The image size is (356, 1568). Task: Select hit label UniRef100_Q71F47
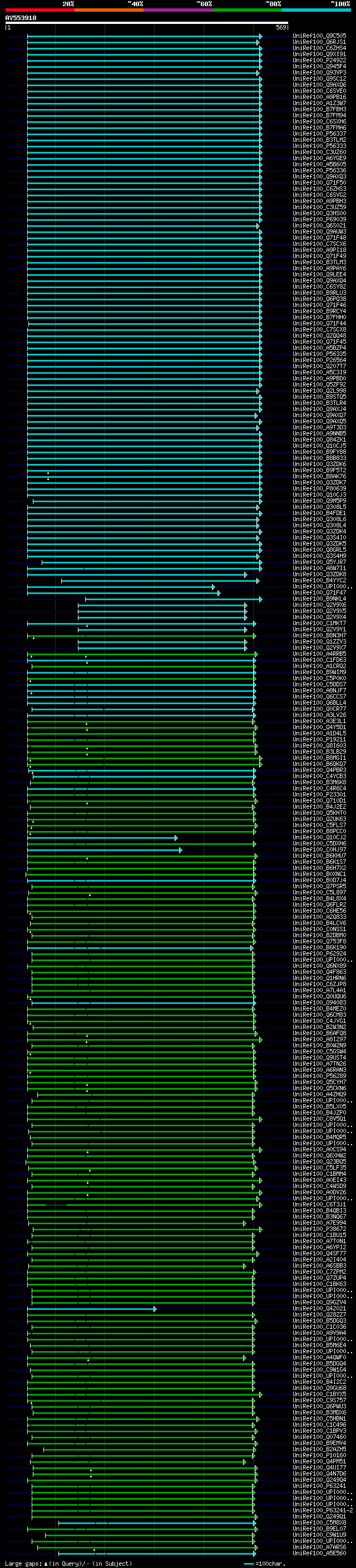point(319,592)
